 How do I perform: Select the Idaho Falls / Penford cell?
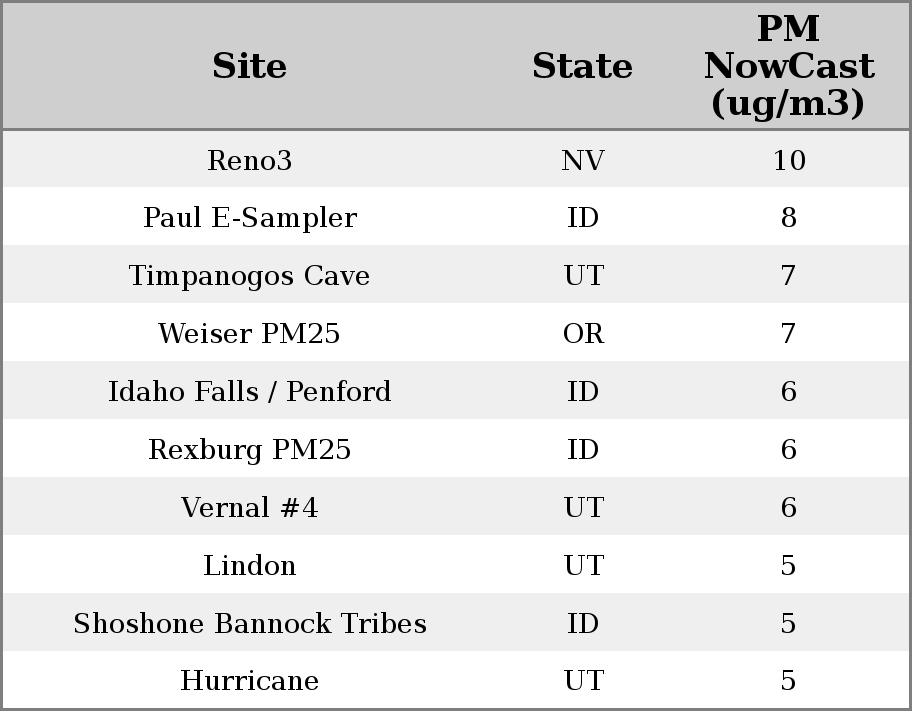[x=250, y=392]
